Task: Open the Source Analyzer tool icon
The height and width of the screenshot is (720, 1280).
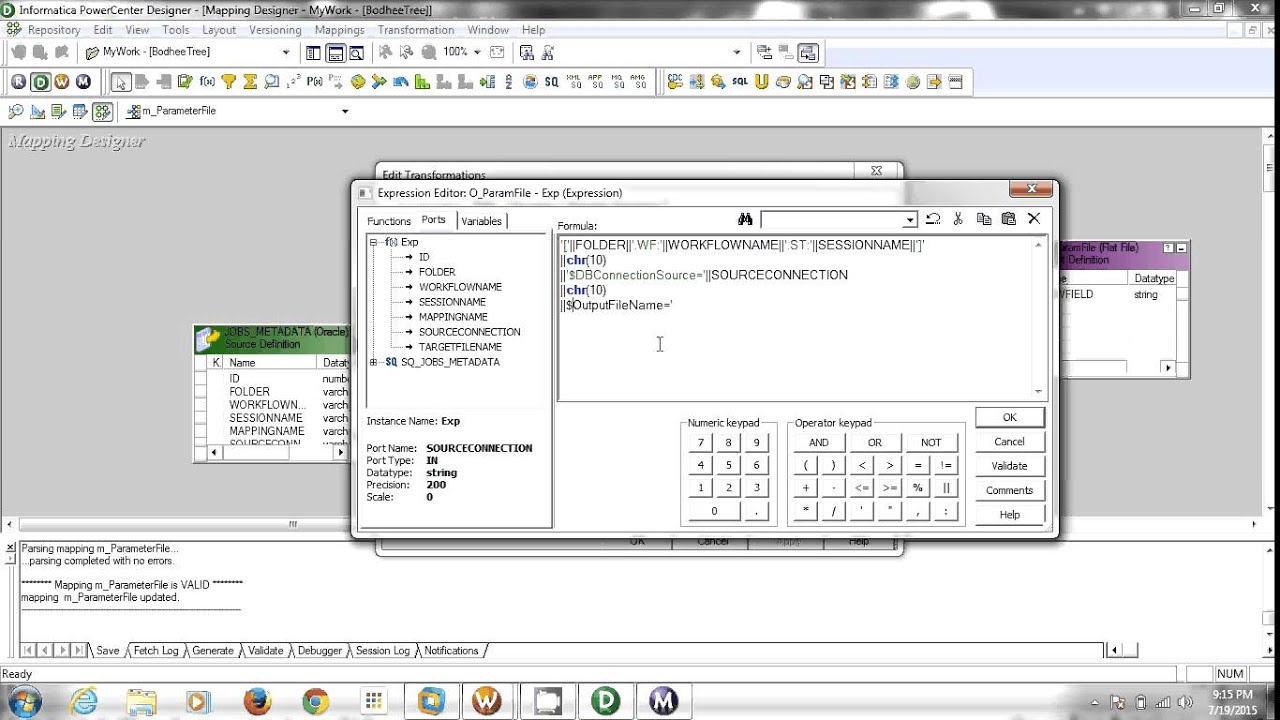Action: point(17,111)
